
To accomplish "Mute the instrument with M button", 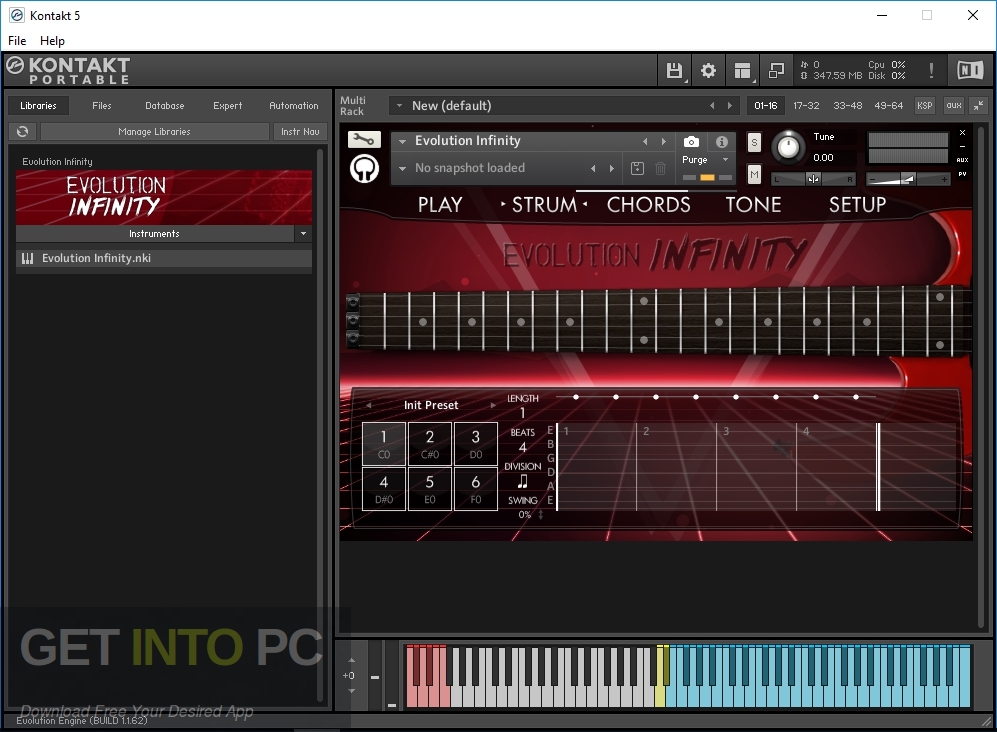I will (754, 174).
